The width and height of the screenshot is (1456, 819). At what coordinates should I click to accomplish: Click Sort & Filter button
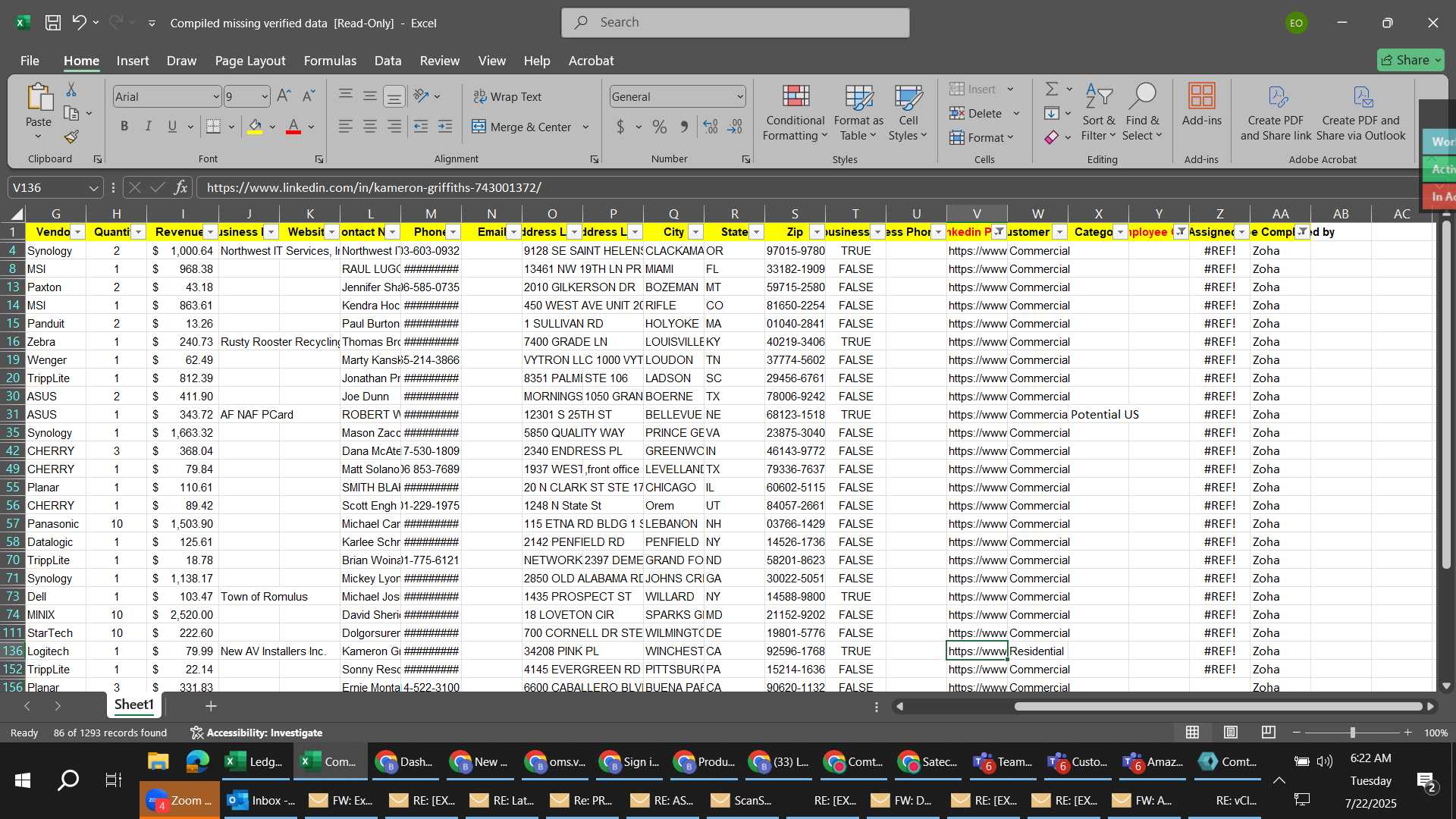[x=1099, y=112]
